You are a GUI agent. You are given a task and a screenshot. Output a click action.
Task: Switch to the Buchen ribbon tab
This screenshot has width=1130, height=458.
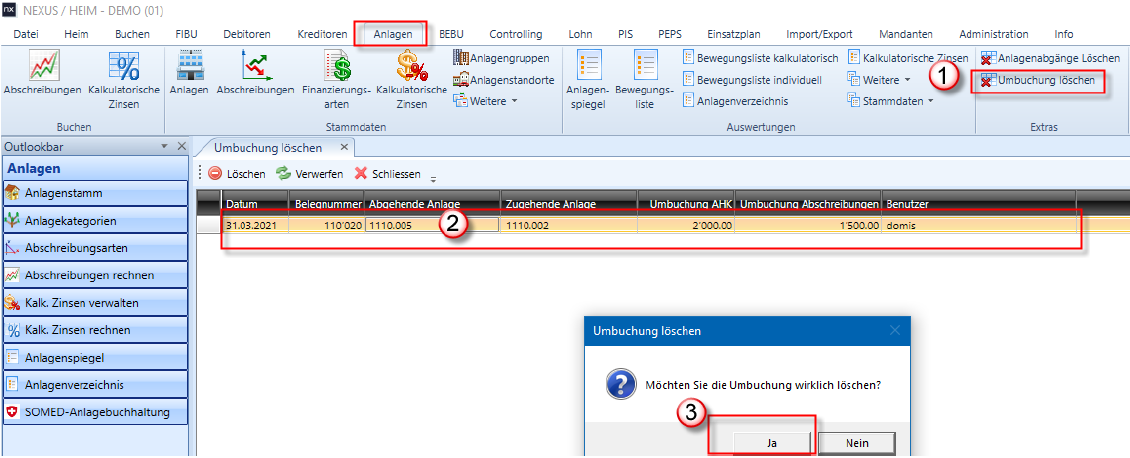pos(133,34)
